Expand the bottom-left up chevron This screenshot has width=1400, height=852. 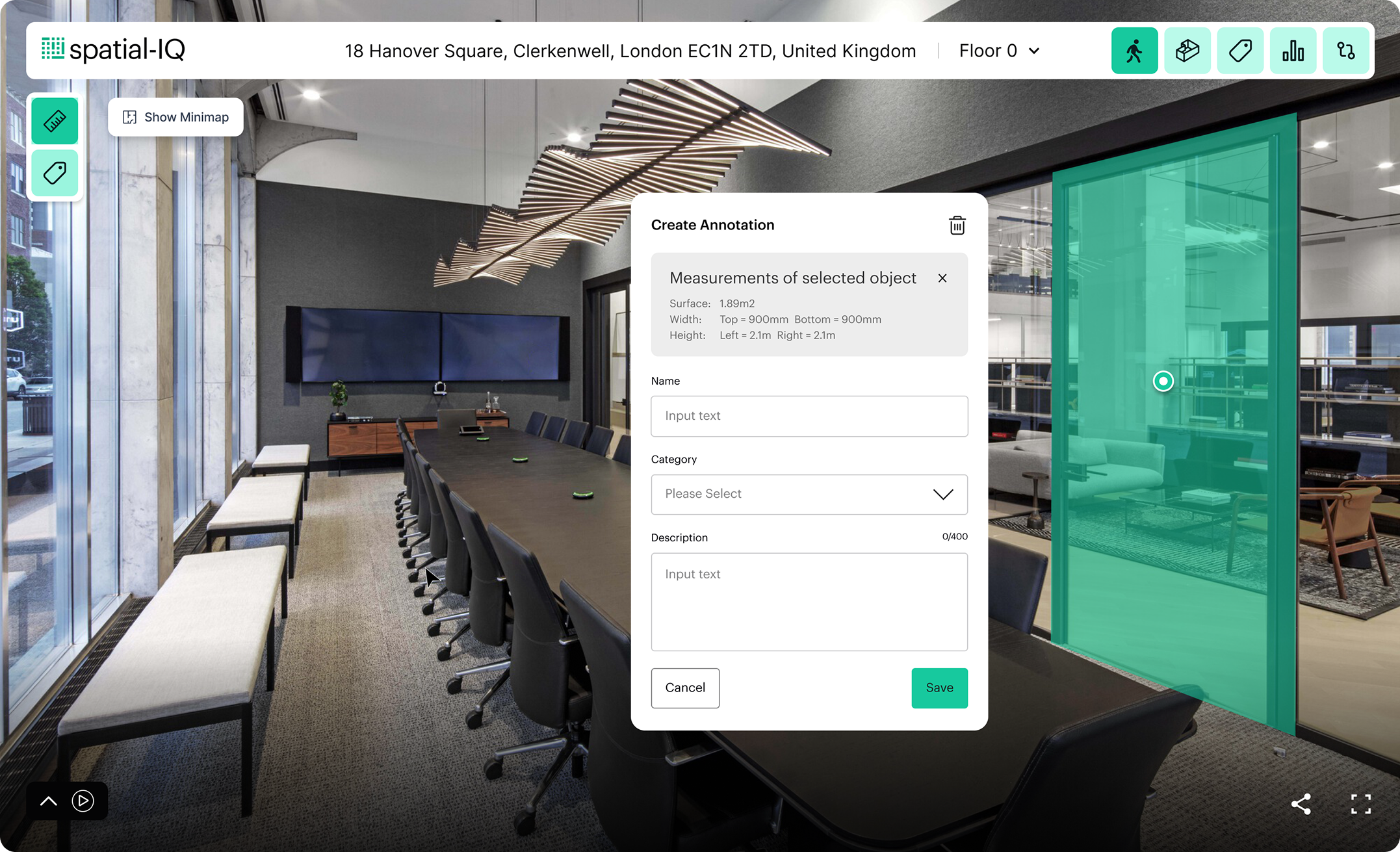(49, 801)
